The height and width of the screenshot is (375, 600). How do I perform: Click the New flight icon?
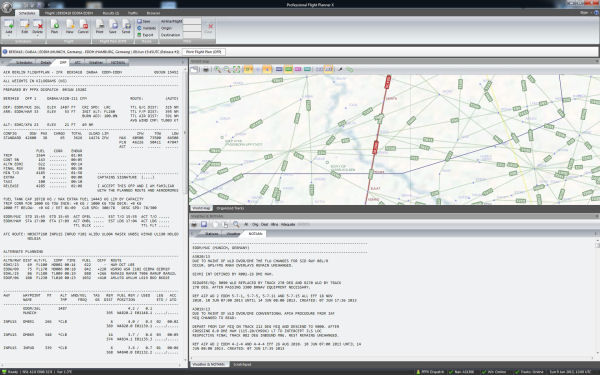coord(69,27)
